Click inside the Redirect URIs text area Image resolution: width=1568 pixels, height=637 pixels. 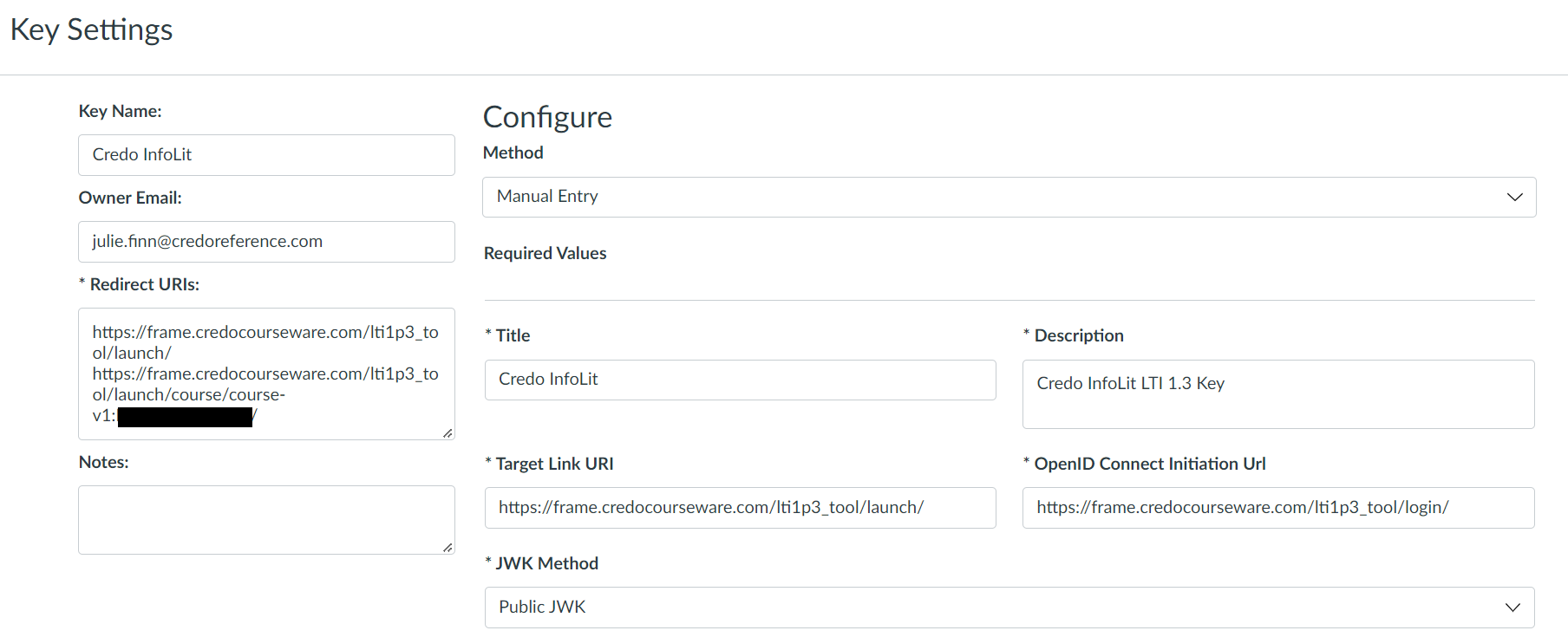pos(266,374)
